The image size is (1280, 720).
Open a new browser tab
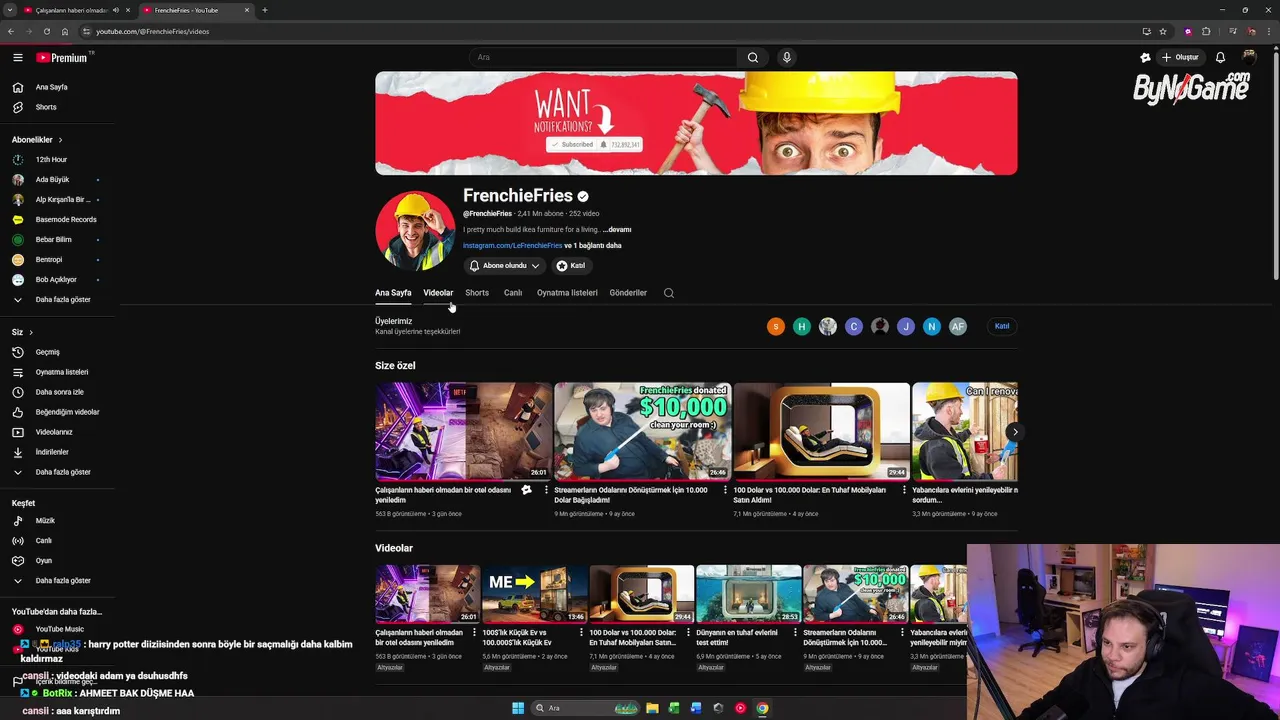coord(264,10)
